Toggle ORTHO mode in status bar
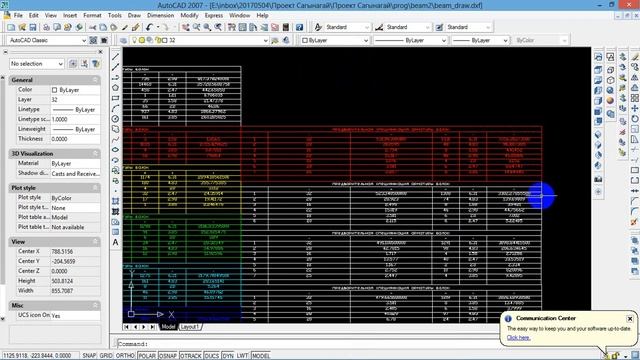The width and height of the screenshot is (640, 360). click(x=125, y=356)
